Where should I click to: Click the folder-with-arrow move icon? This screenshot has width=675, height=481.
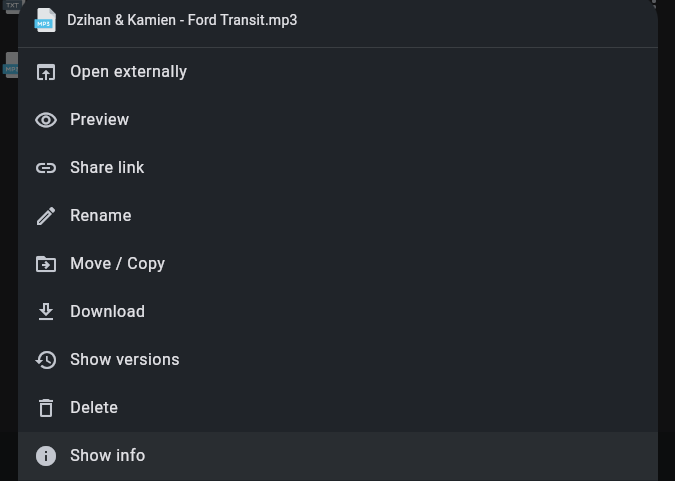pyautogui.click(x=46, y=264)
